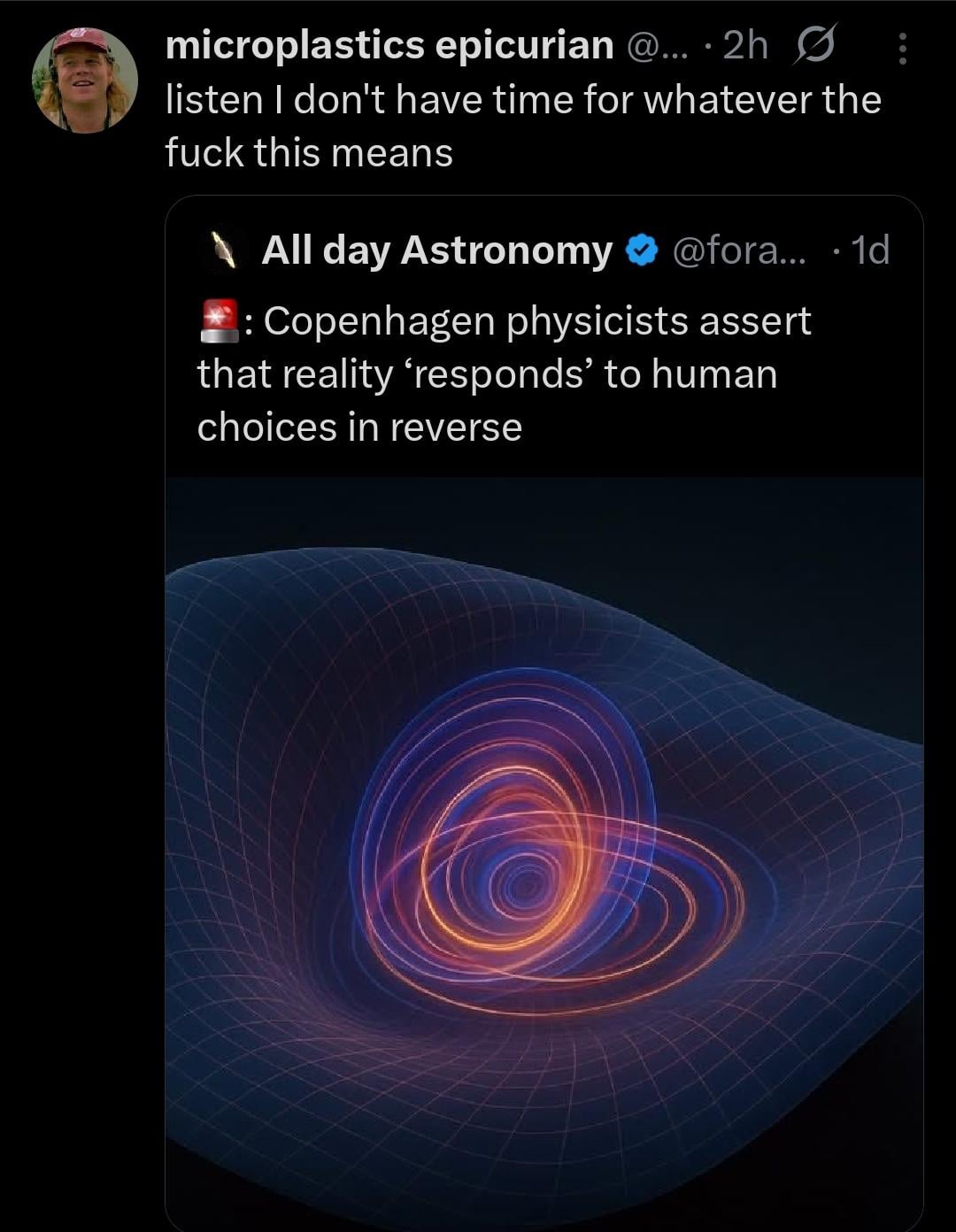
Task: Click the "choices in reverse" text line
Action: 359,427
